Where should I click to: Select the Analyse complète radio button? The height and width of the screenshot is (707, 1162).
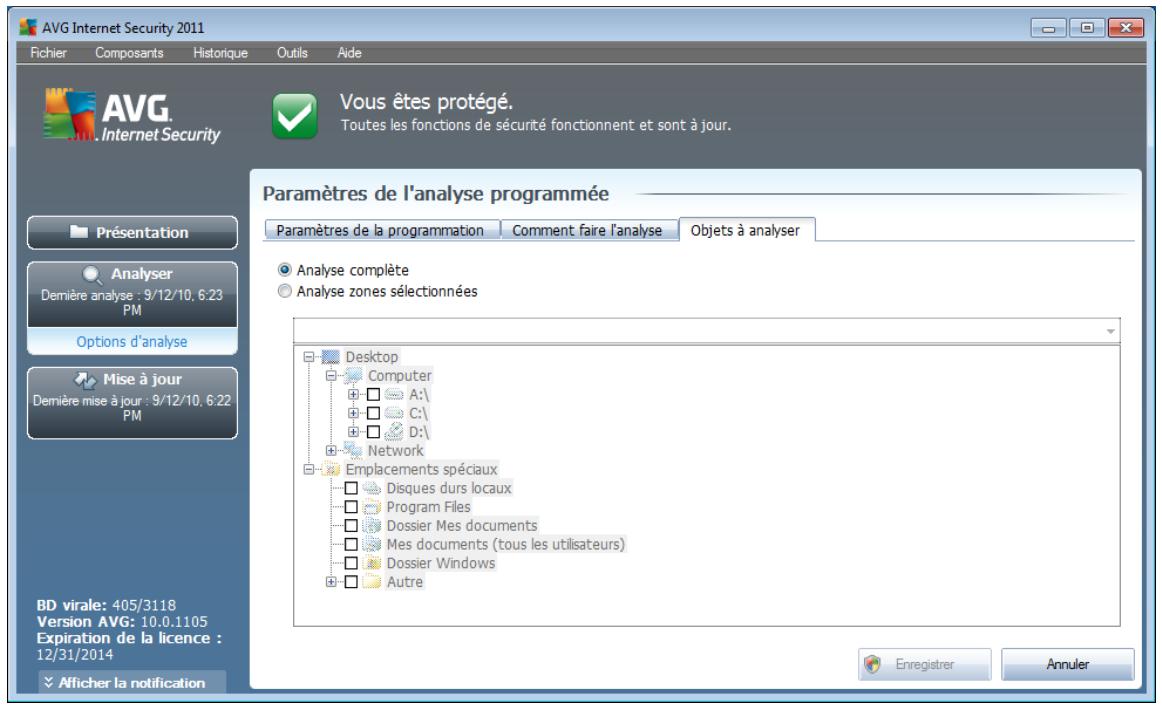pos(285,270)
